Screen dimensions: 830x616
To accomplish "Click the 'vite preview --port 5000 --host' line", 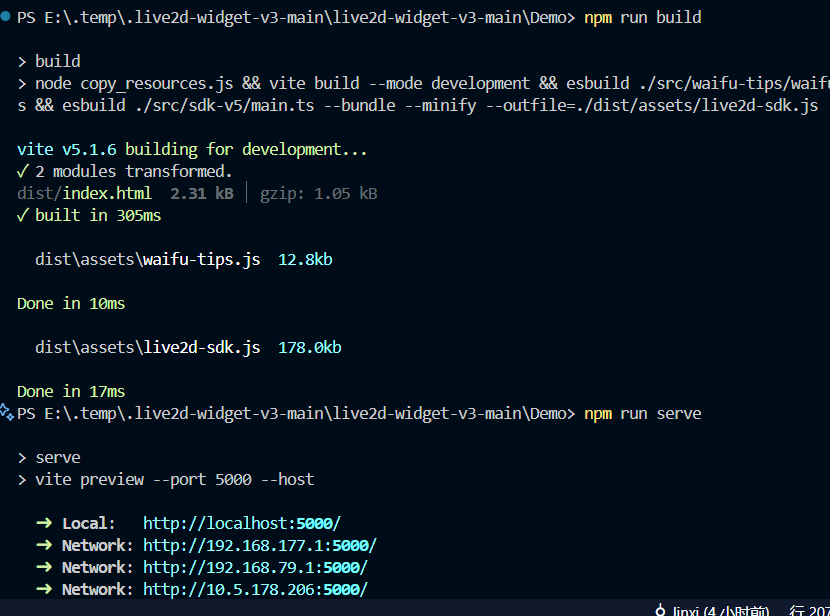I will click(174, 480).
